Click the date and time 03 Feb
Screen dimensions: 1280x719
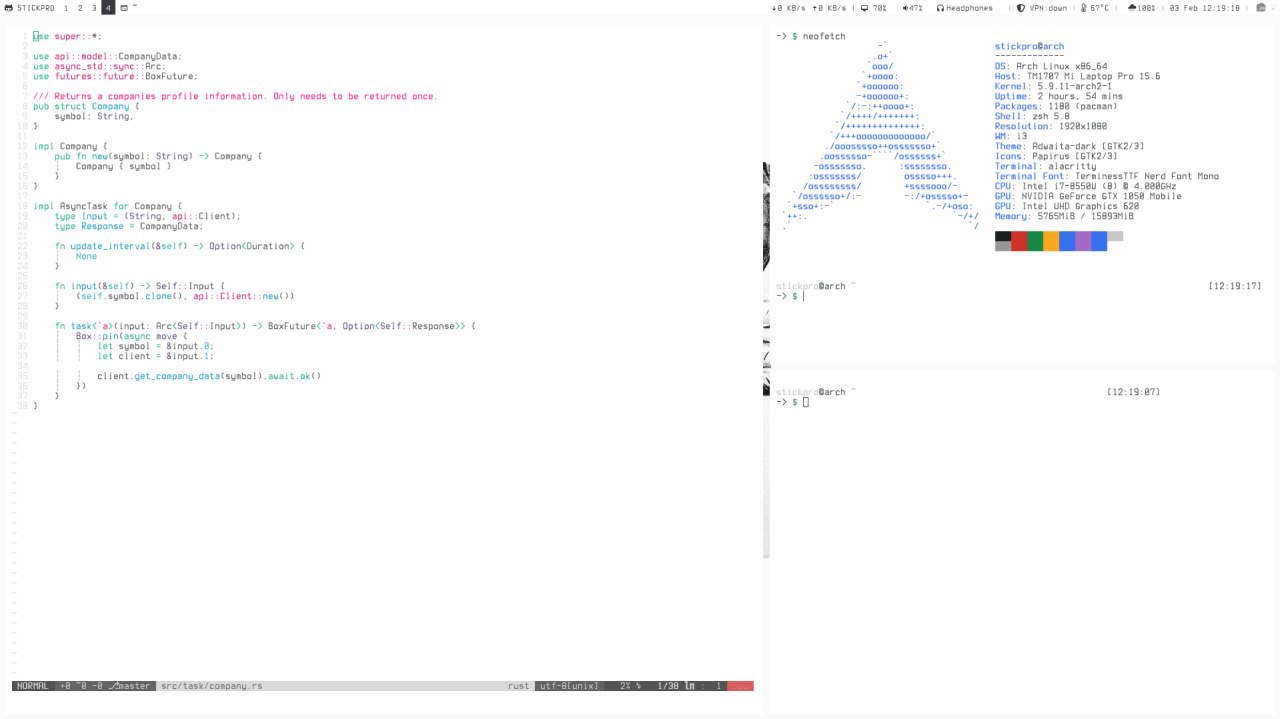point(1205,8)
